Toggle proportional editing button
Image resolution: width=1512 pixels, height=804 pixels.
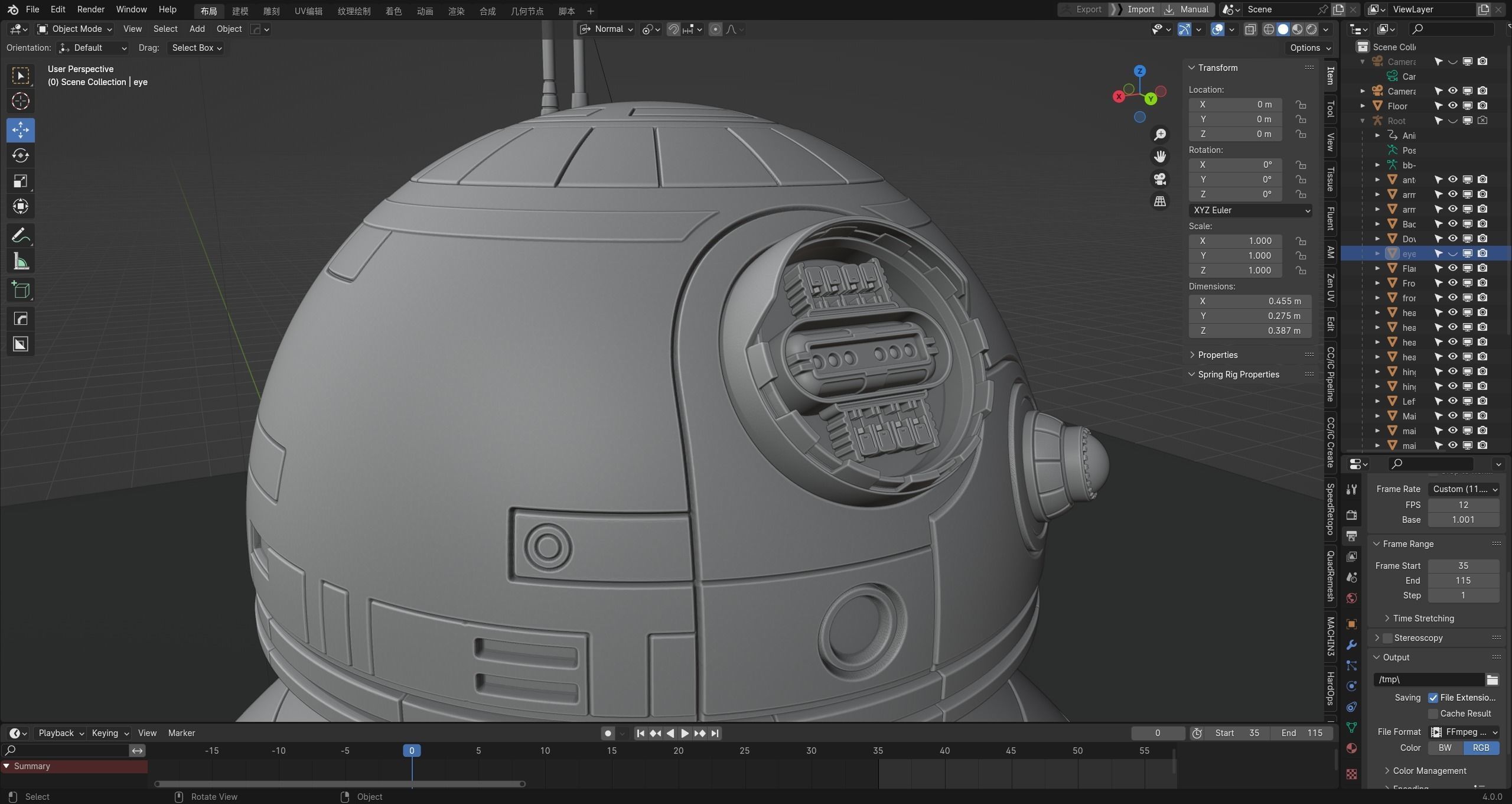pos(715,29)
